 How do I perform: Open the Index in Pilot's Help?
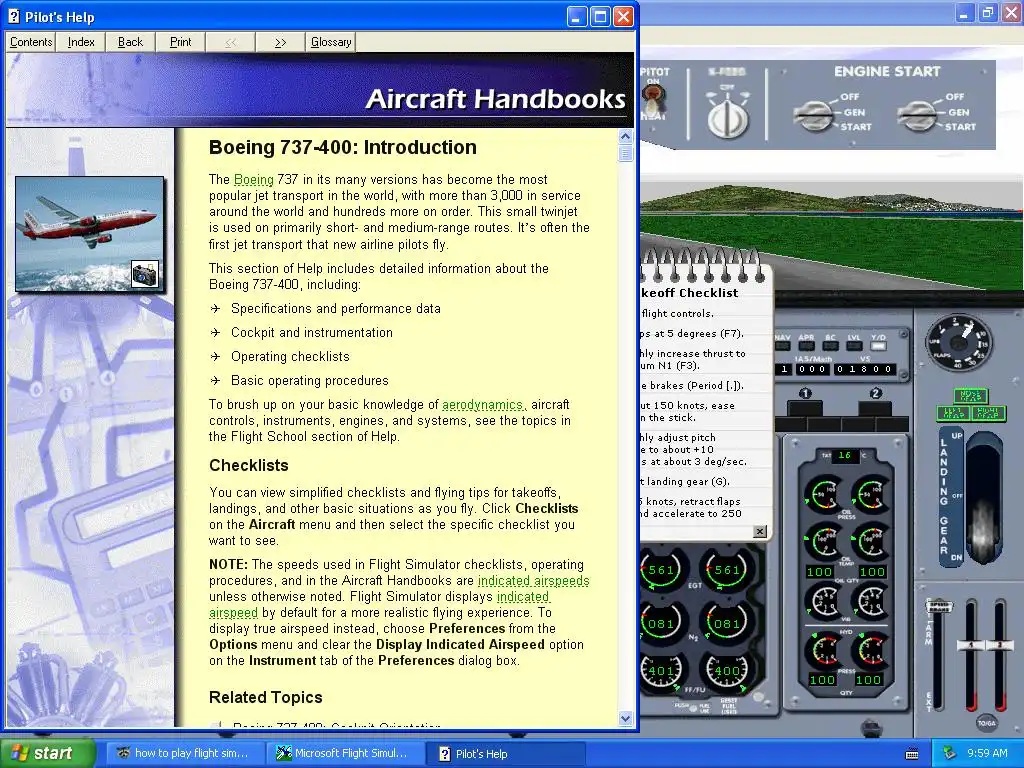click(x=81, y=42)
